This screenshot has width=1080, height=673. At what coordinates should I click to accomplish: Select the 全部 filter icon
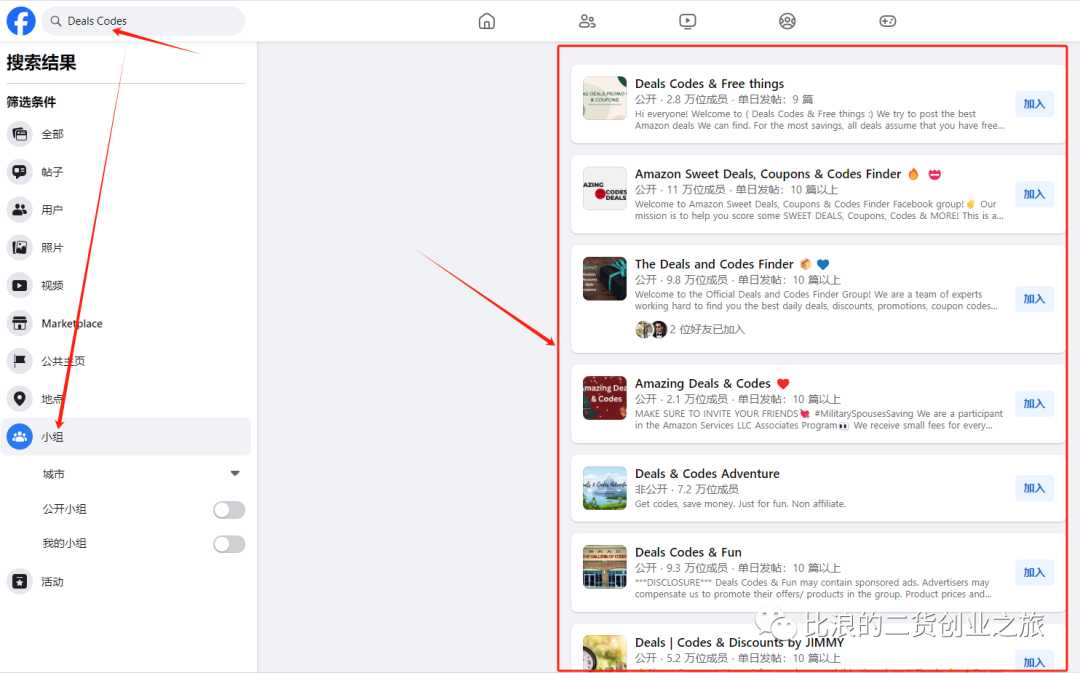click(x=20, y=134)
